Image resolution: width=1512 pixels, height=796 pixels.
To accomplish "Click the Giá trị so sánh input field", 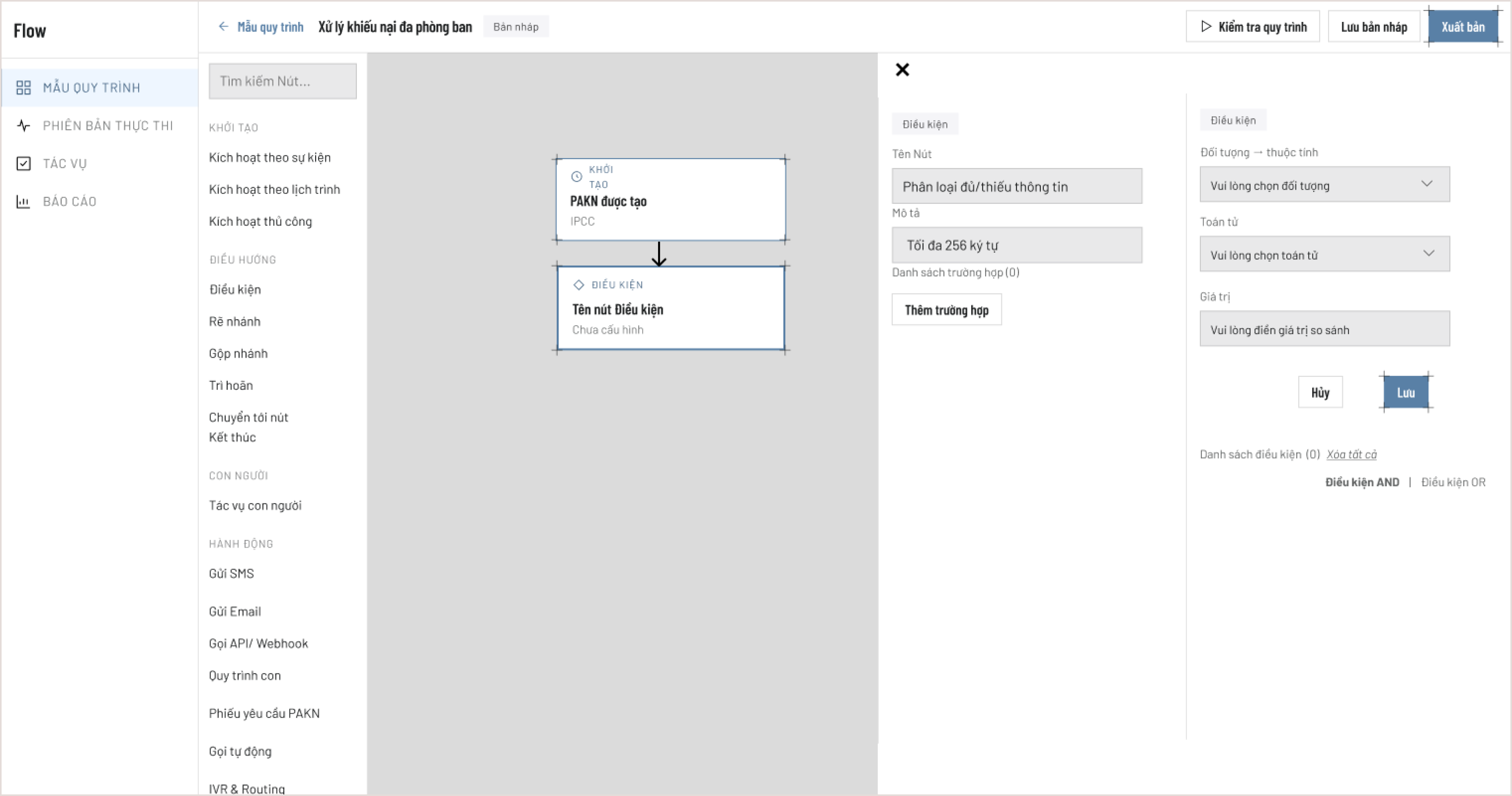I will coord(1324,329).
